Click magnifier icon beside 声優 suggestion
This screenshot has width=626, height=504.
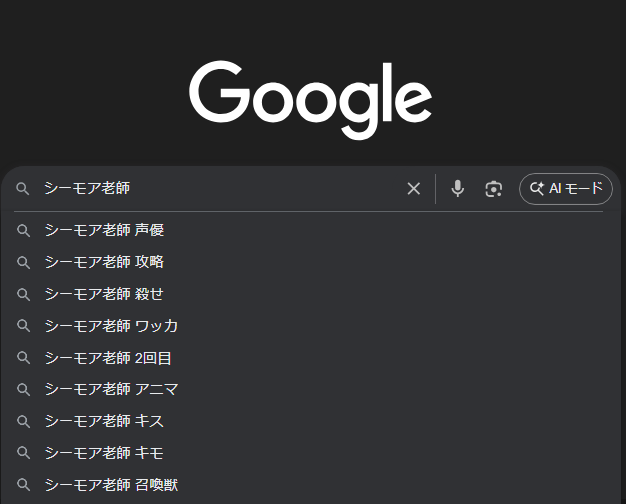23,230
